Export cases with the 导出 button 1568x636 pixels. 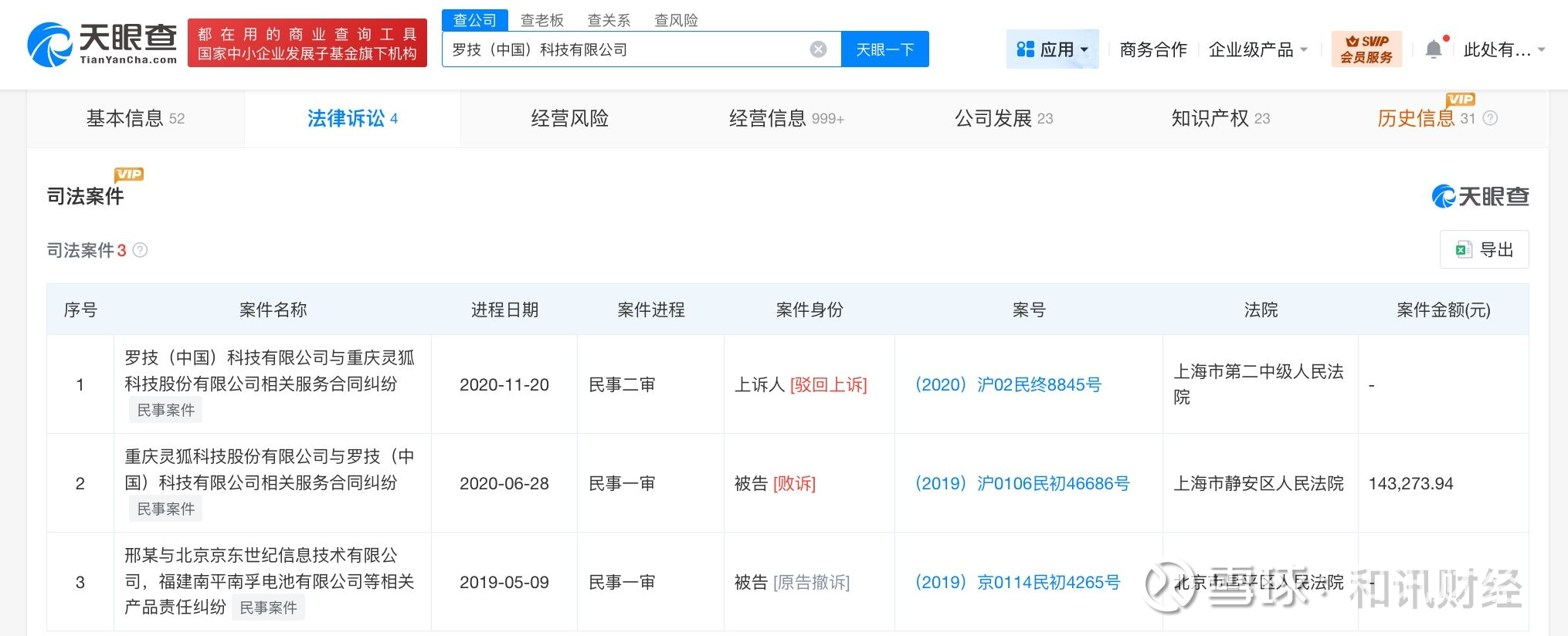[1484, 249]
